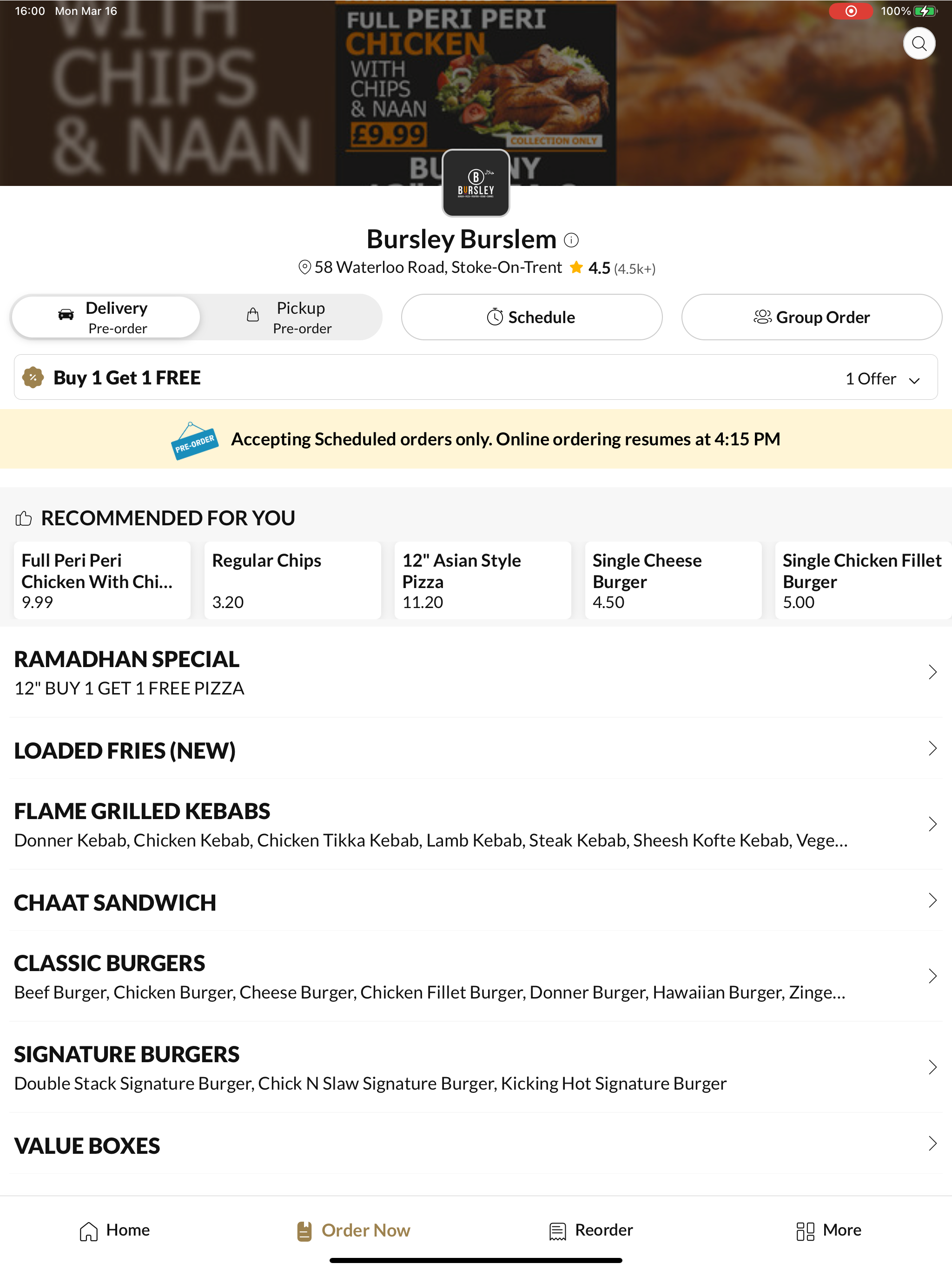Screen dimensions: 952x1270
Task: Tap the clock time in status bar
Action: point(30,11)
